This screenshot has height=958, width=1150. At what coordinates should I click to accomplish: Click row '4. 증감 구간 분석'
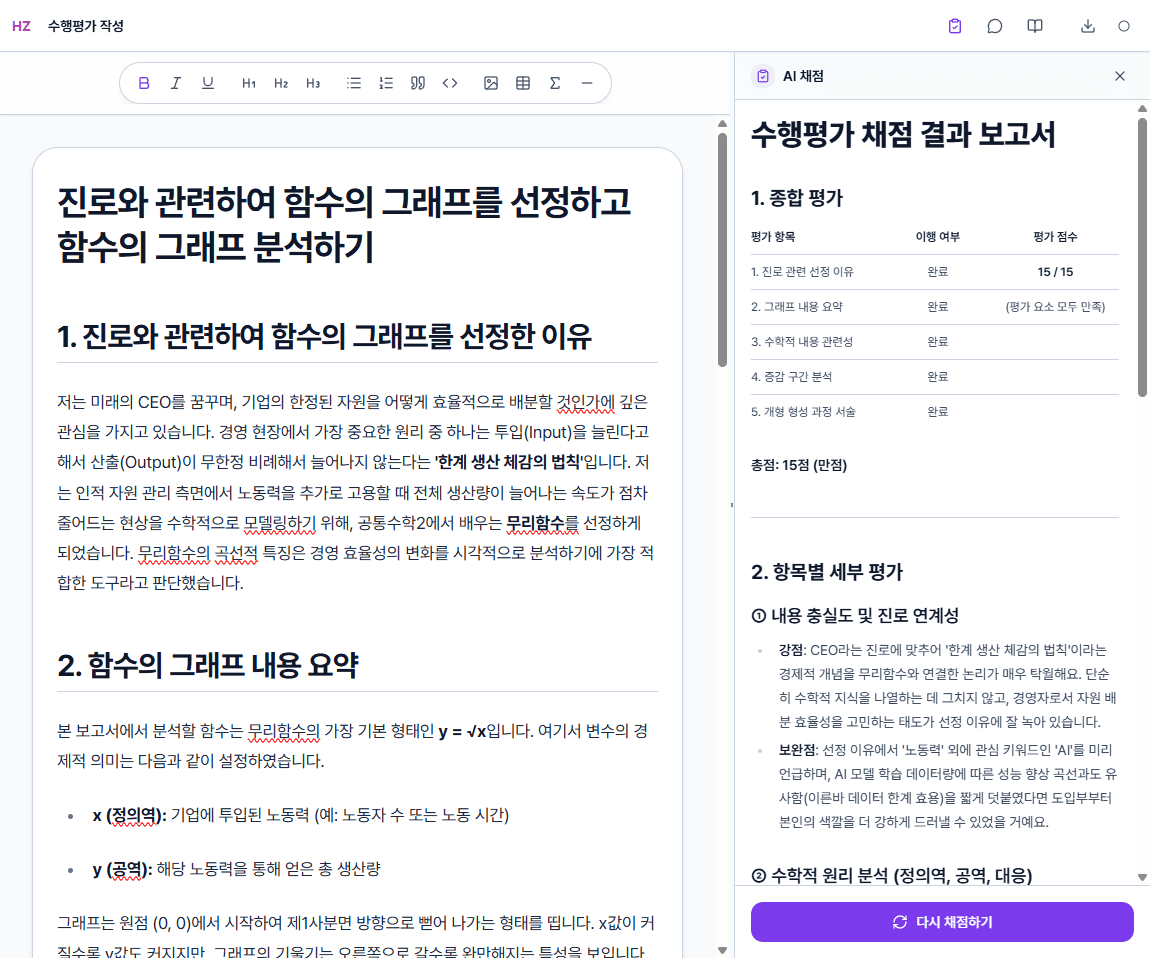934,377
